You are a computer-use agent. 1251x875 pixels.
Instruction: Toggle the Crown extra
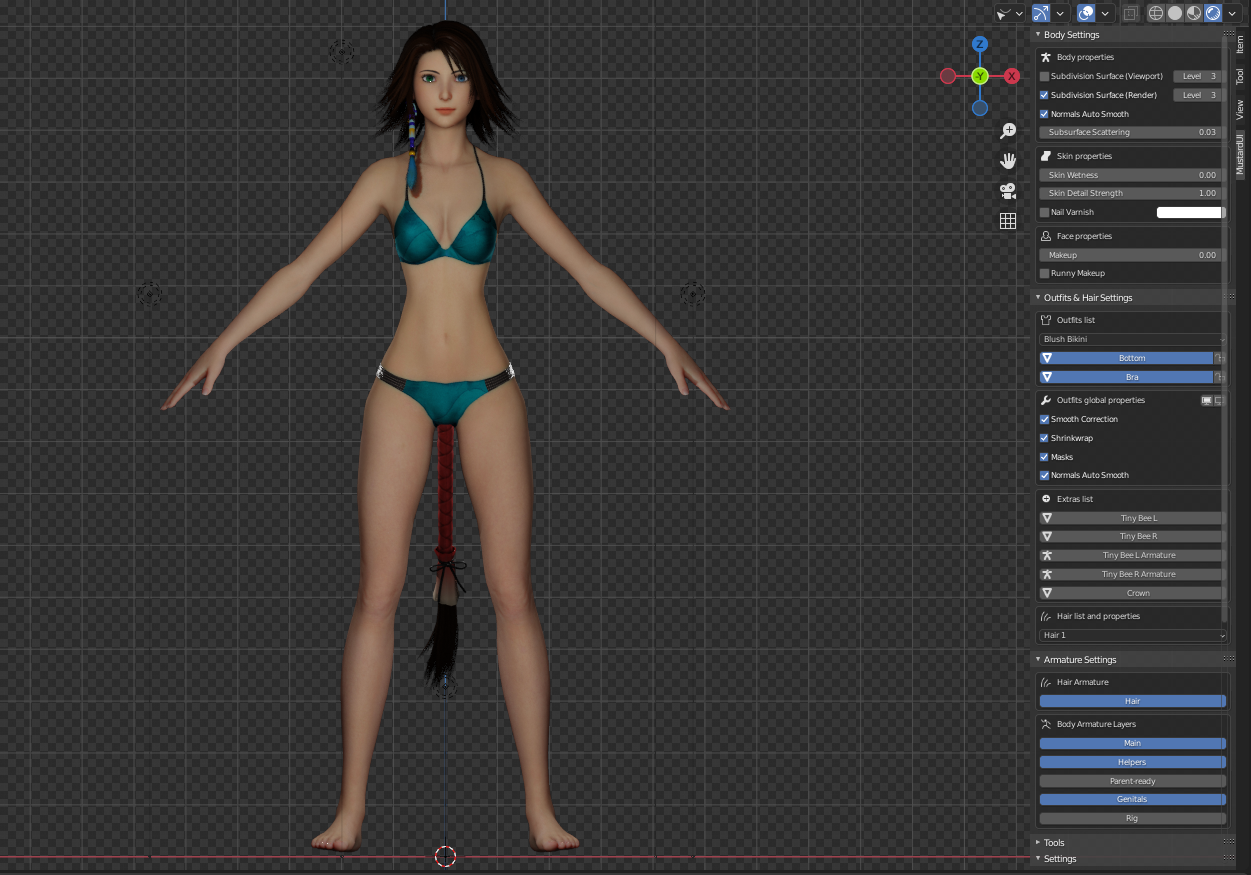click(x=1133, y=593)
